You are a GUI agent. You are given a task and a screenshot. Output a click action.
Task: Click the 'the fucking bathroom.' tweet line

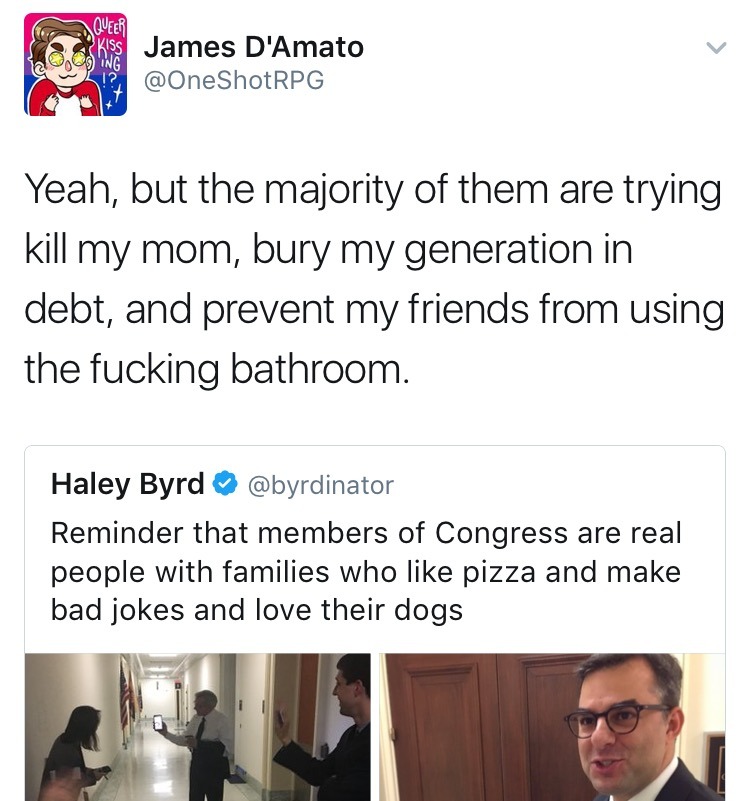coord(217,369)
